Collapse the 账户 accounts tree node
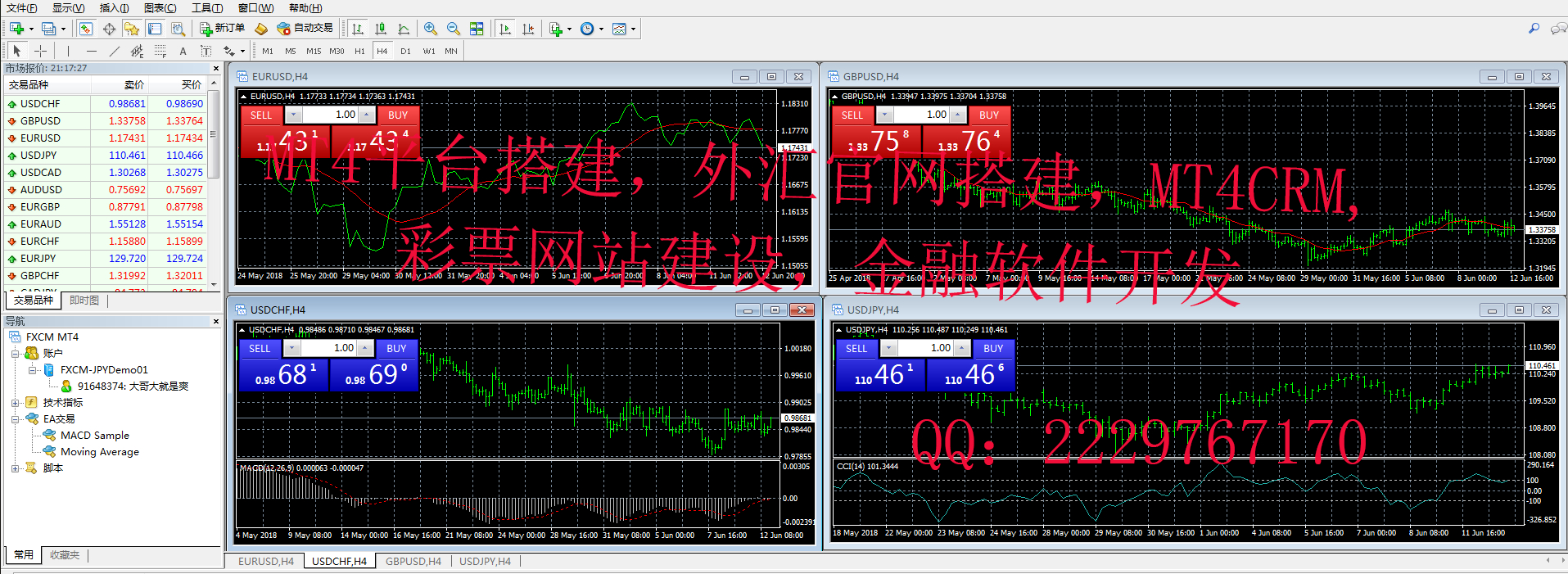 point(15,354)
